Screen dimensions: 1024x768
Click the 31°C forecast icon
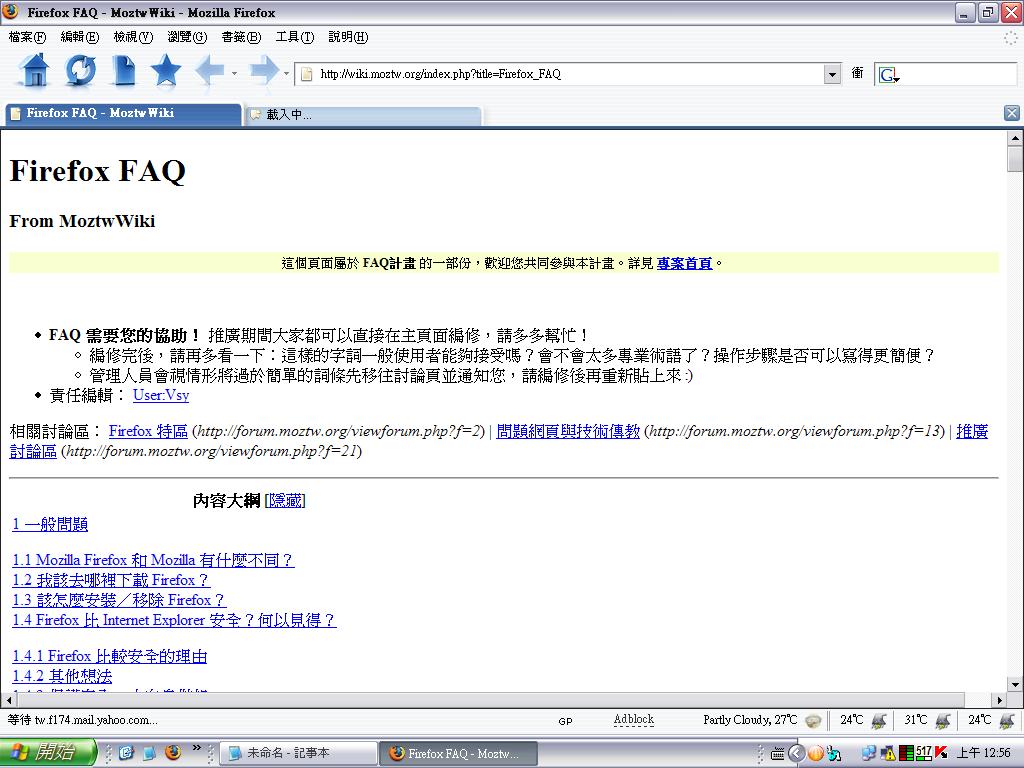942,720
